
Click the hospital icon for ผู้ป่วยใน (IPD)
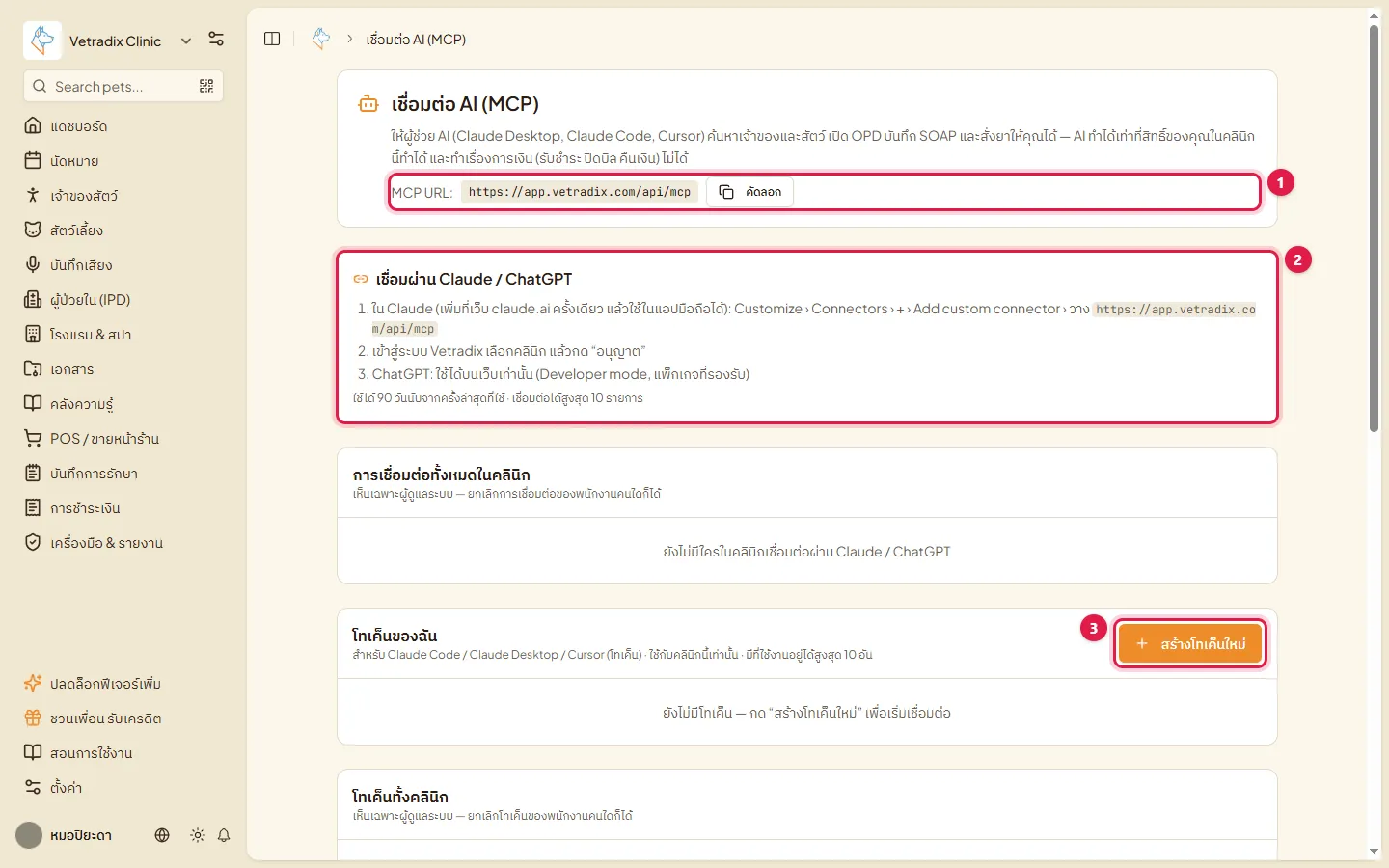(33, 299)
